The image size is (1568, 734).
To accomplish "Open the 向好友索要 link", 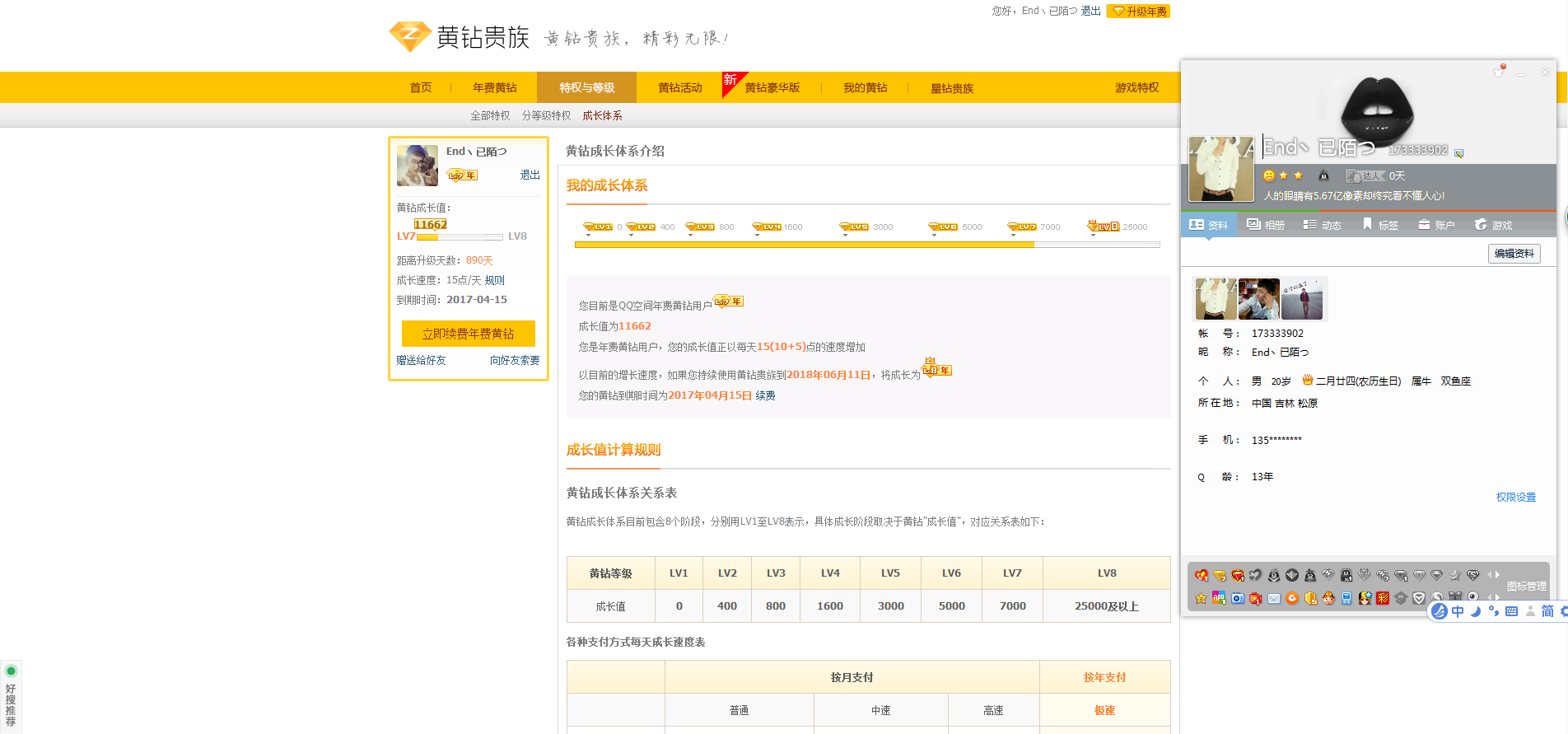I will (x=515, y=361).
